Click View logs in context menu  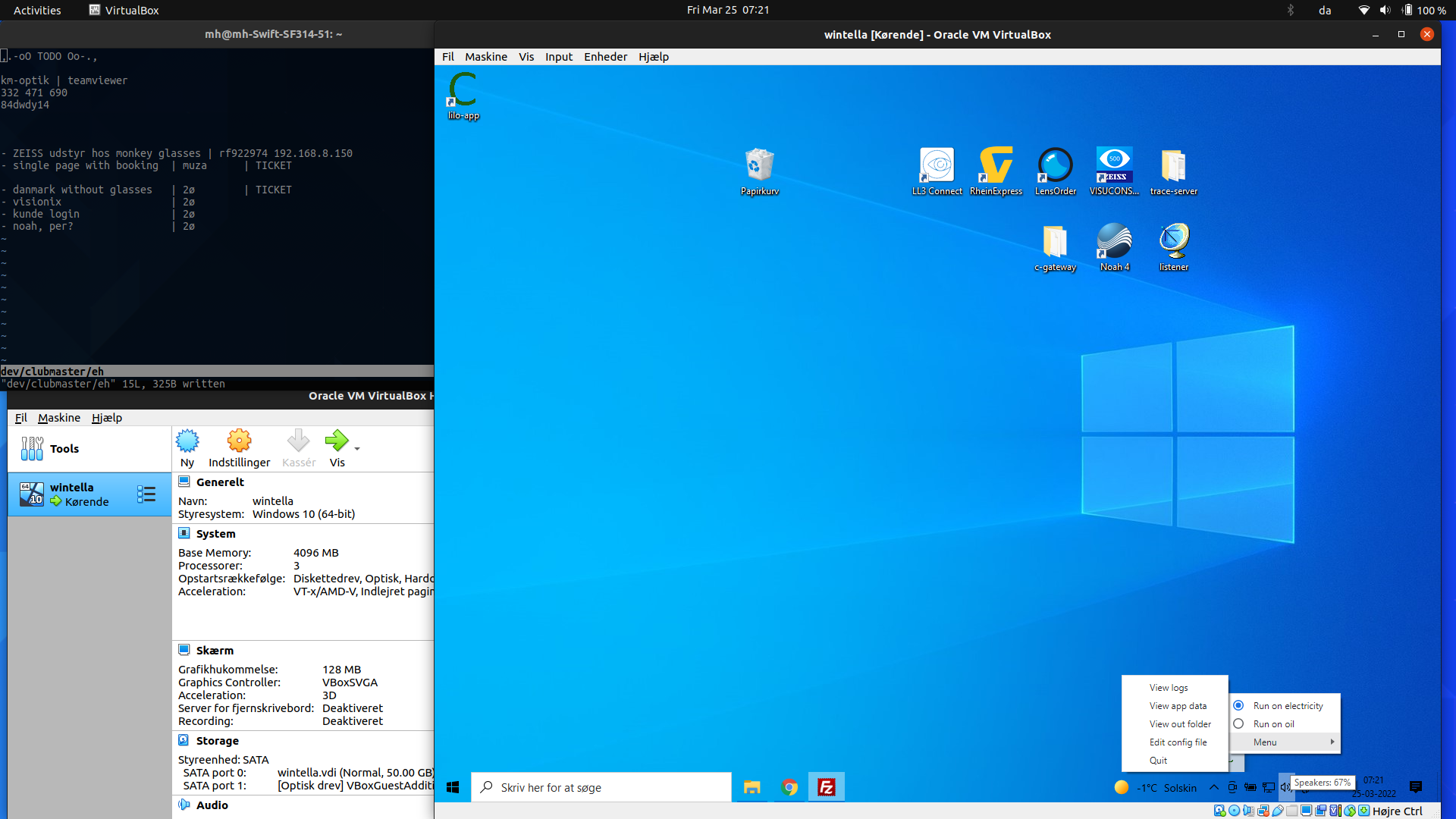click(x=1168, y=688)
